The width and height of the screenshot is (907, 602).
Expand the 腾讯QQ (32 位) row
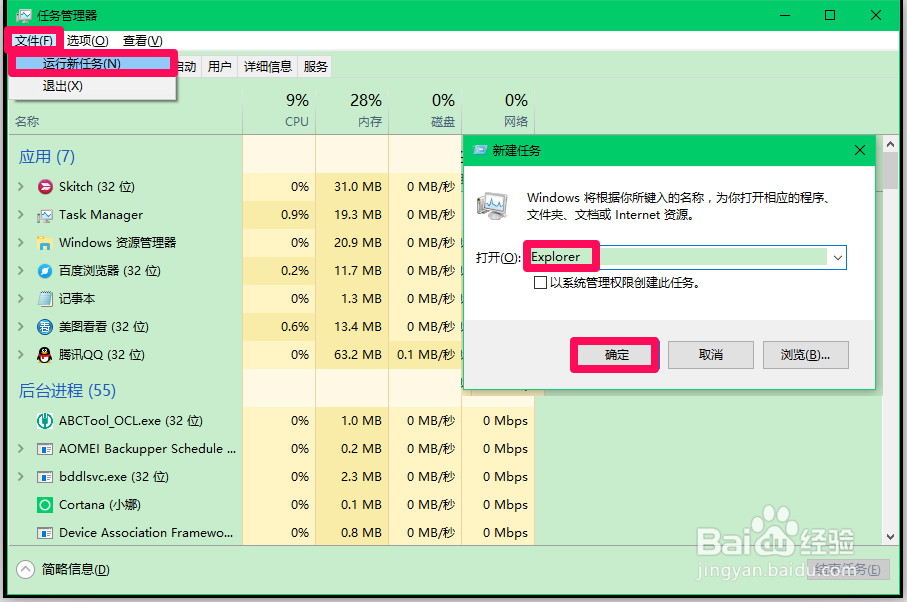[21, 354]
